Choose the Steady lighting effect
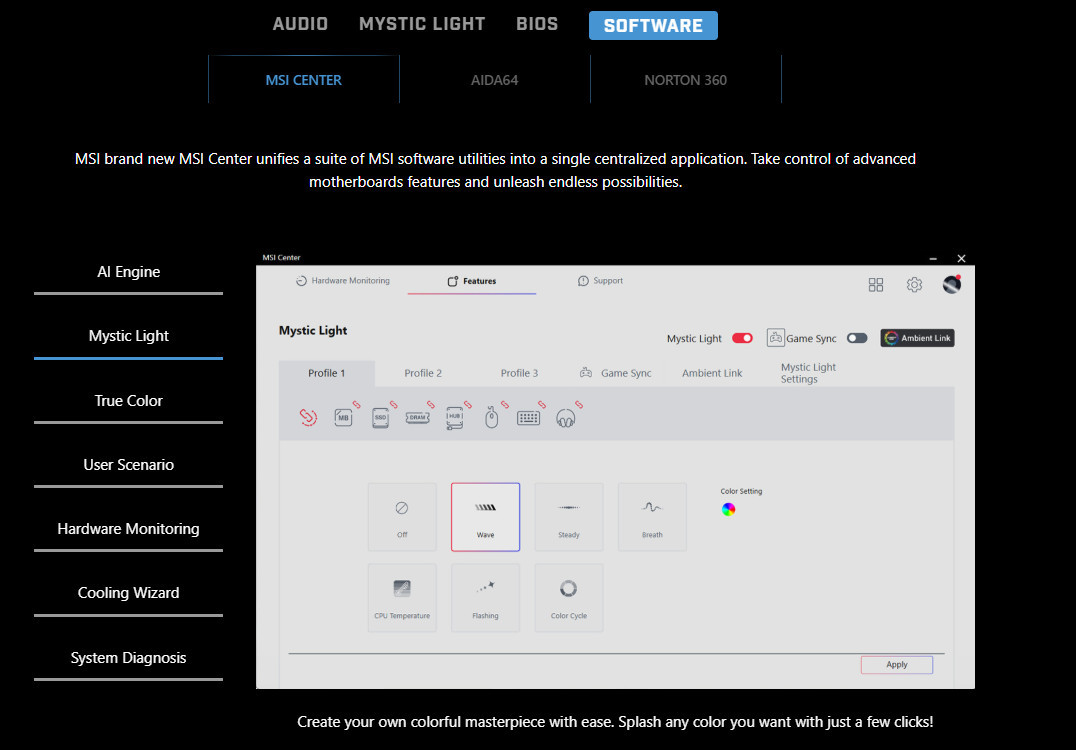 tap(569, 517)
